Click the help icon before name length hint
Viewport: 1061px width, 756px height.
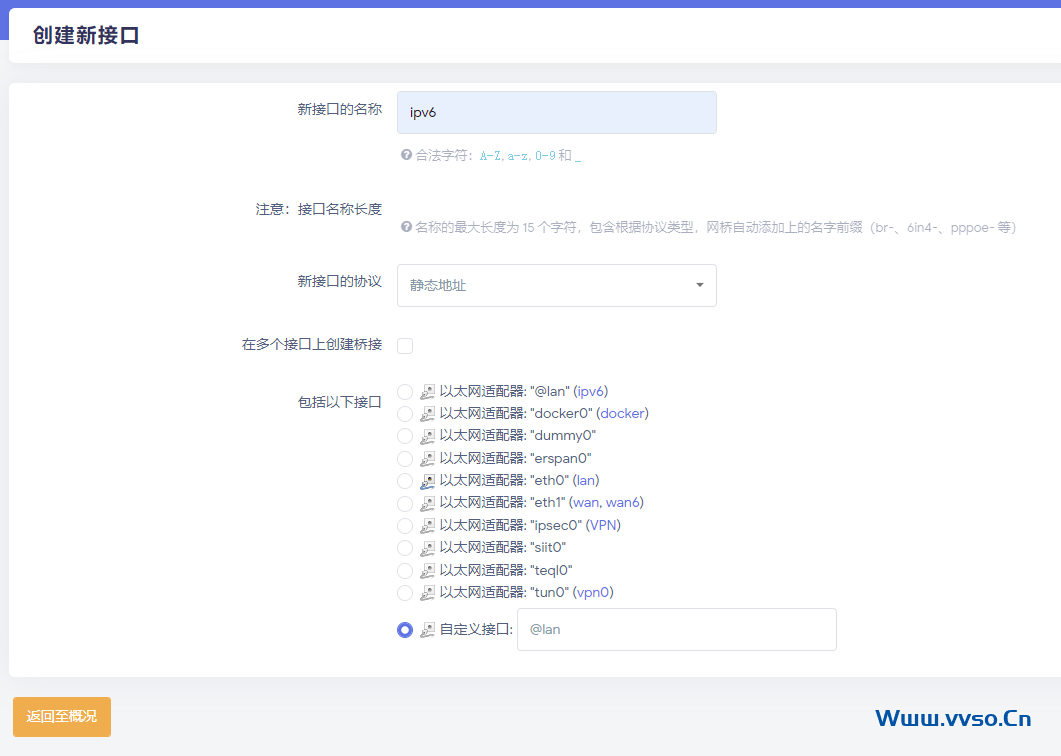[406, 227]
